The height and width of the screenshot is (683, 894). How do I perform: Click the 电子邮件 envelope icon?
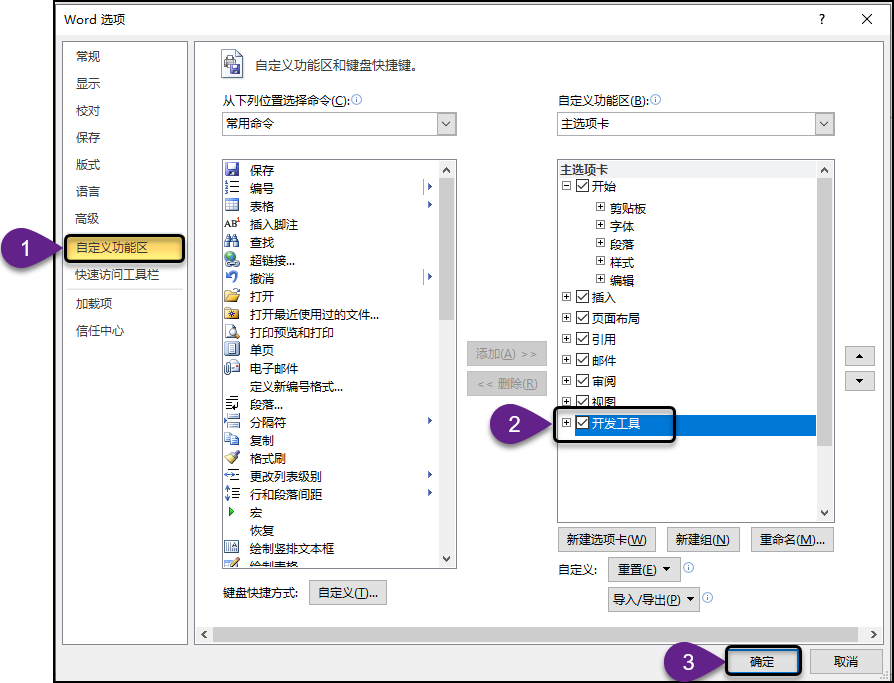(231, 368)
